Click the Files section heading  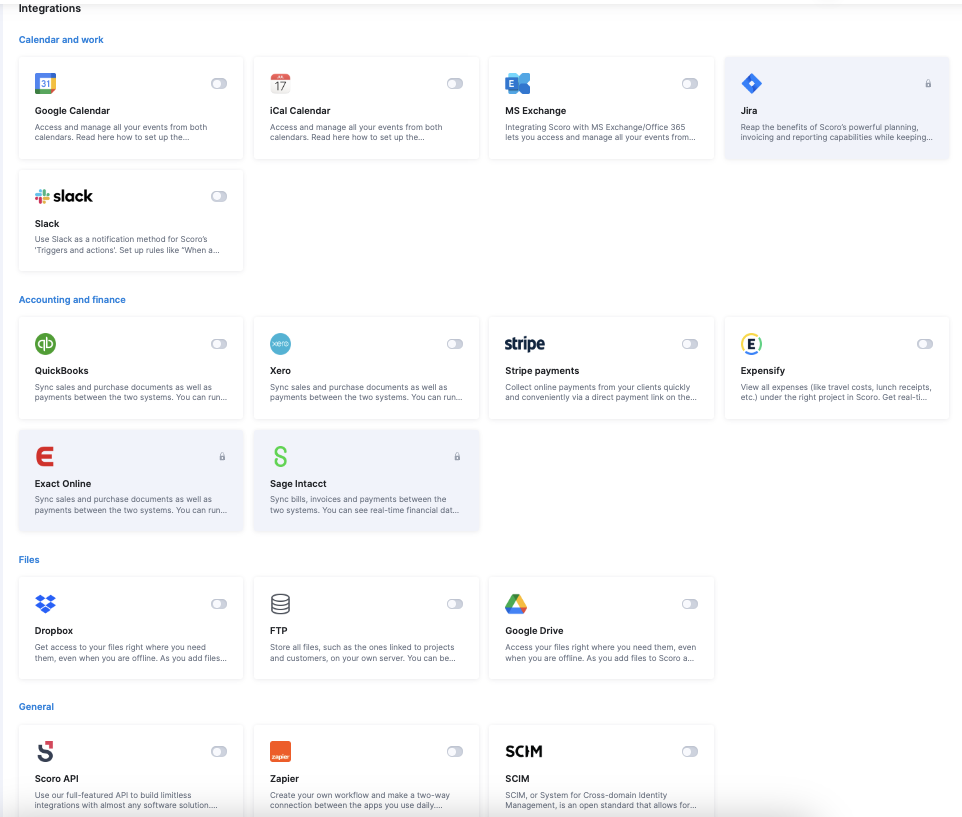click(x=29, y=560)
